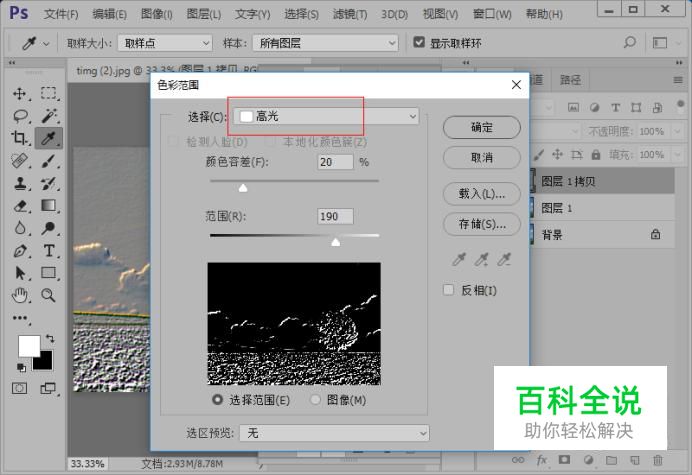This screenshot has width=692, height=475.
Task: Add a layer mask
Action: 564,460
